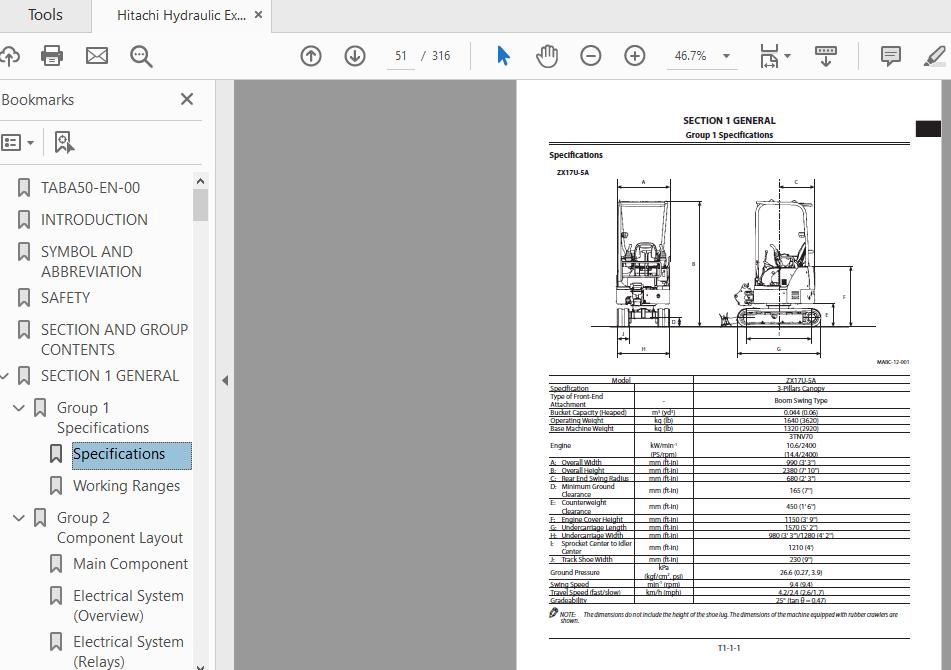951x670 pixels.
Task: Activate the hand pan tool
Action: [547, 56]
